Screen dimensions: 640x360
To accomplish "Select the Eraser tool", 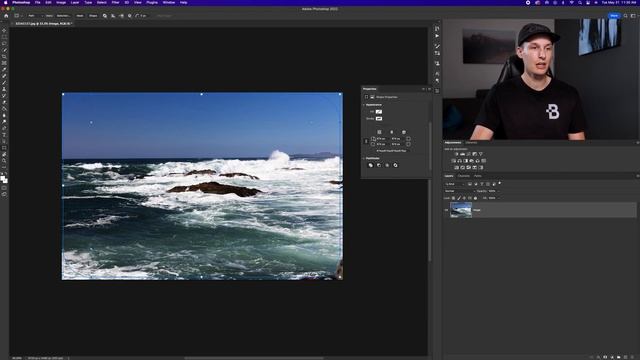I will (4, 102).
